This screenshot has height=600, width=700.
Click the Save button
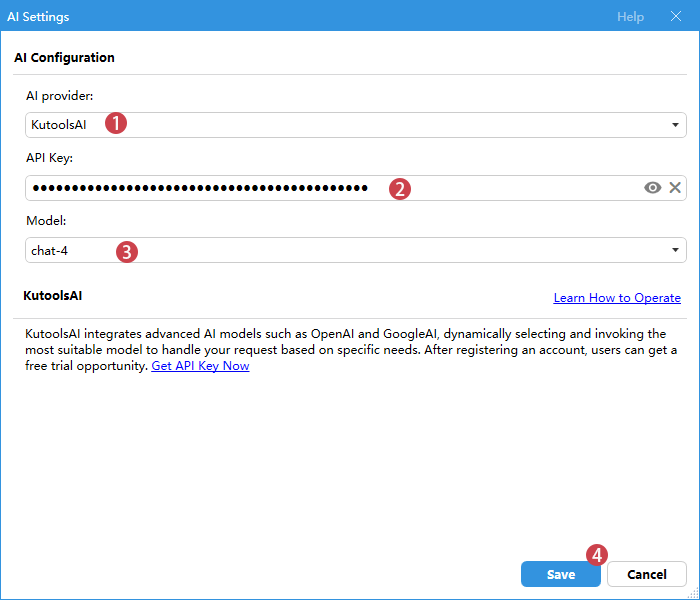coord(560,574)
